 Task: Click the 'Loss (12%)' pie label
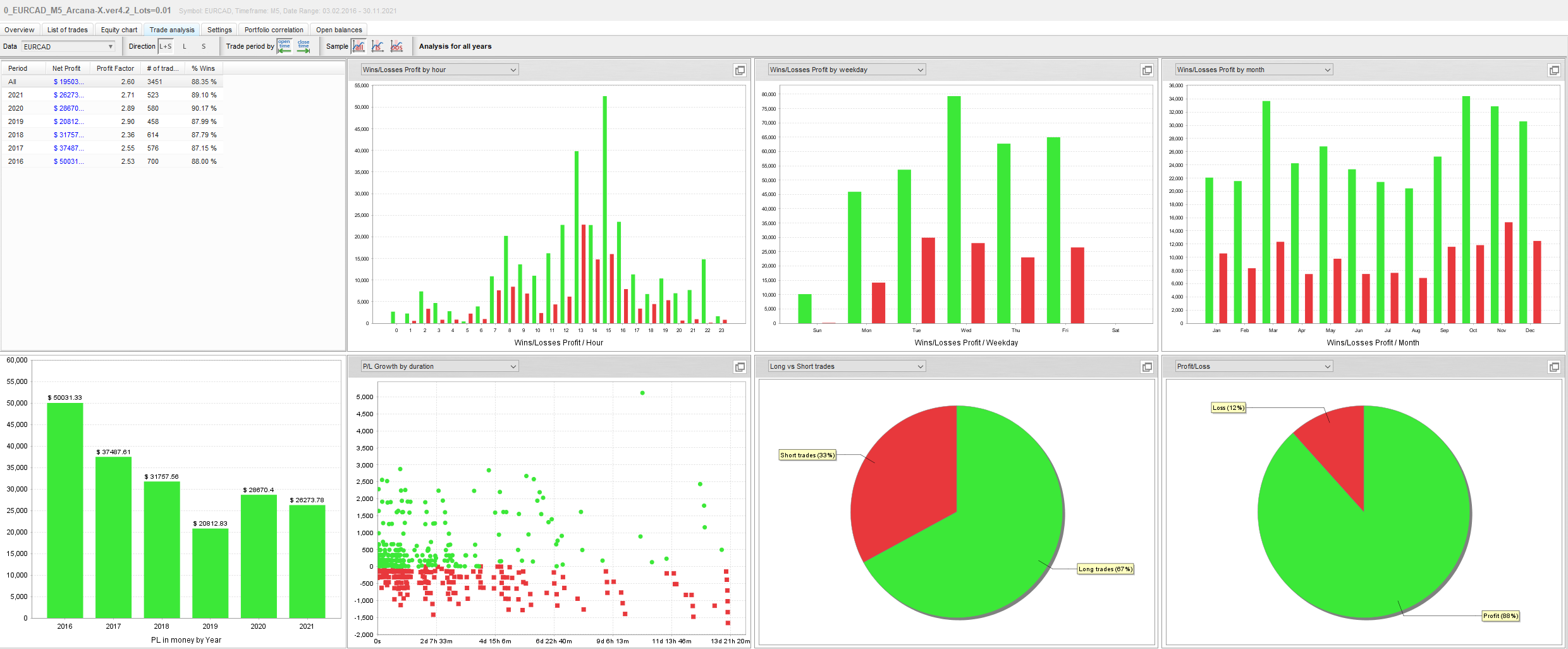(1228, 408)
